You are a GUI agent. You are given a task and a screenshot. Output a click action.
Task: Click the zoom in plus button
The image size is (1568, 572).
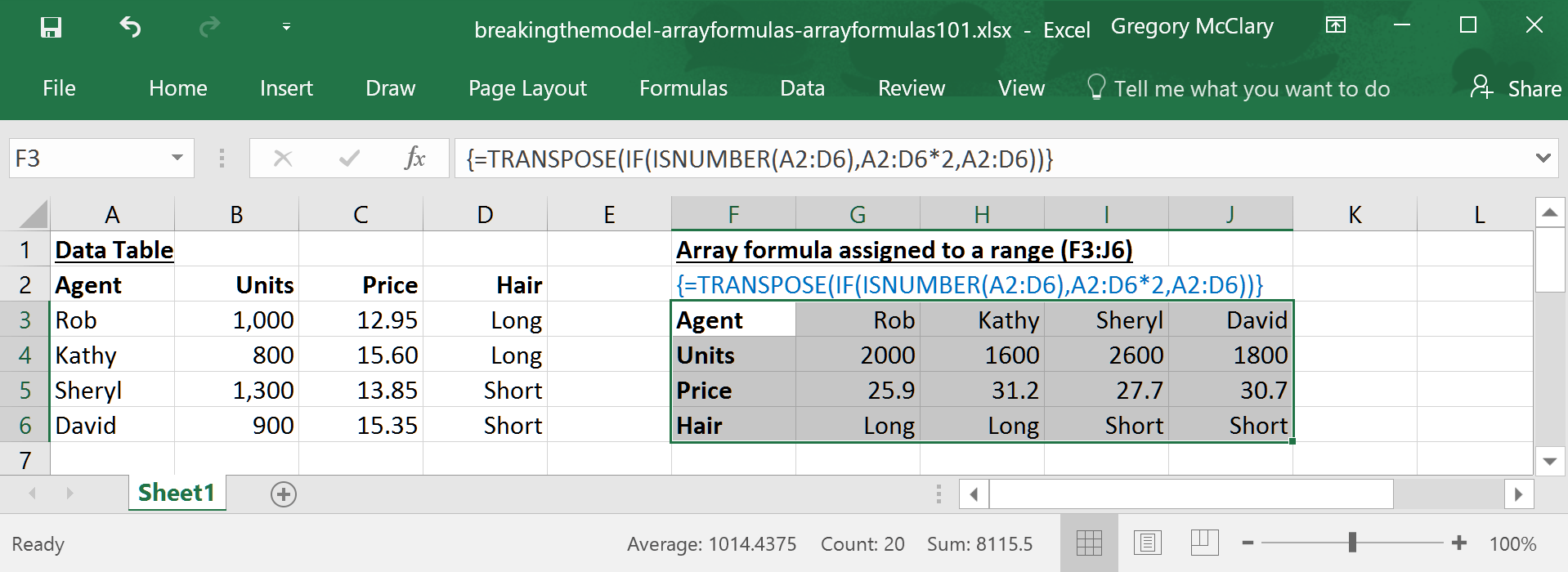click(x=1459, y=543)
